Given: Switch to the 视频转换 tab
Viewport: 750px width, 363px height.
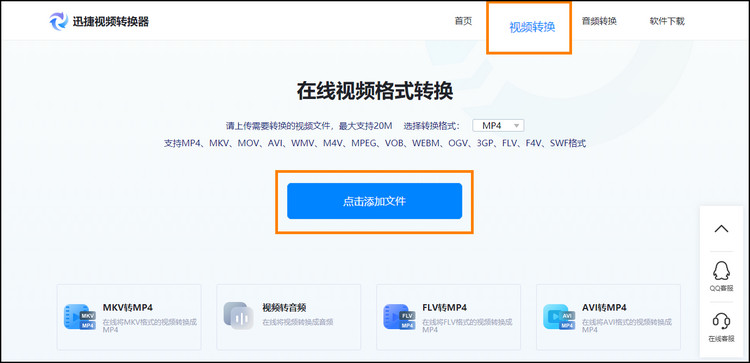Looking at the screenshot, I should pos(532,27).
